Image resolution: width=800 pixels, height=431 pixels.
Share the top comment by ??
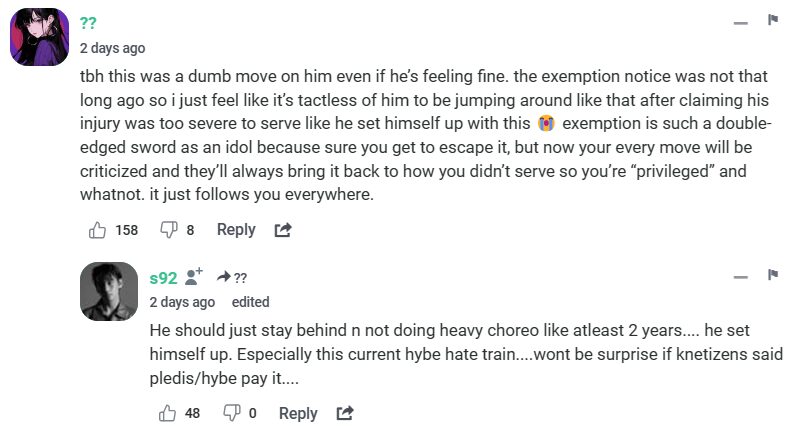click(283, 230)
